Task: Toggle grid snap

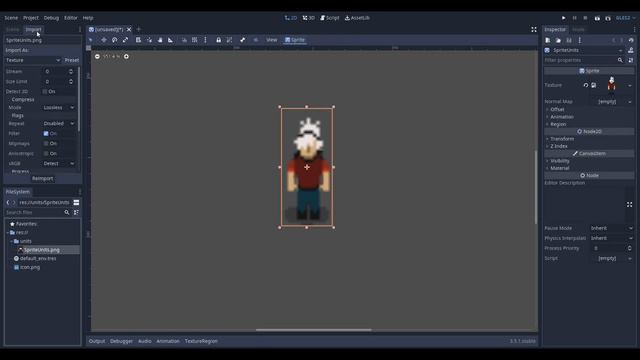Action: click(x=195, y=40)
